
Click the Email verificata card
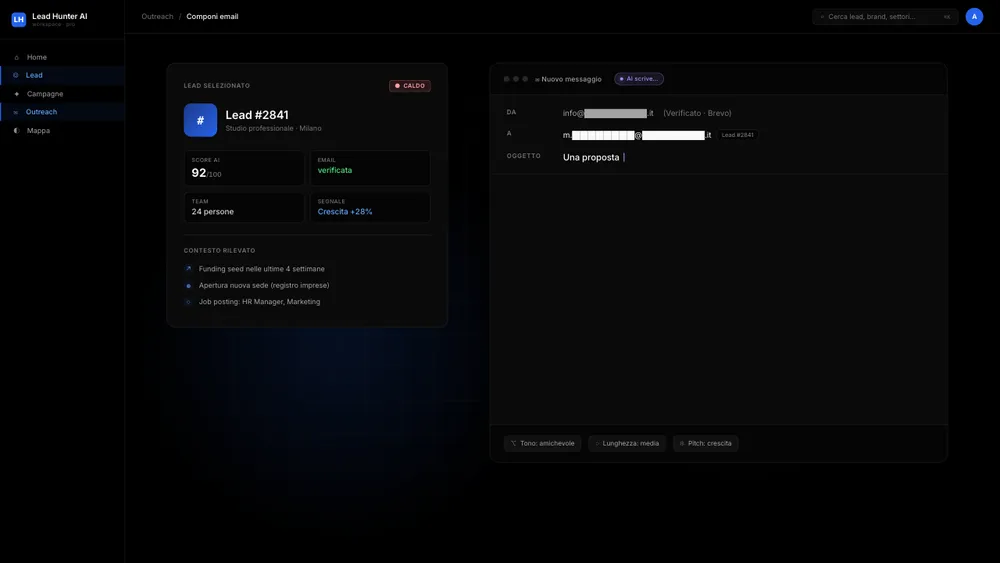(x=370, y=168)
